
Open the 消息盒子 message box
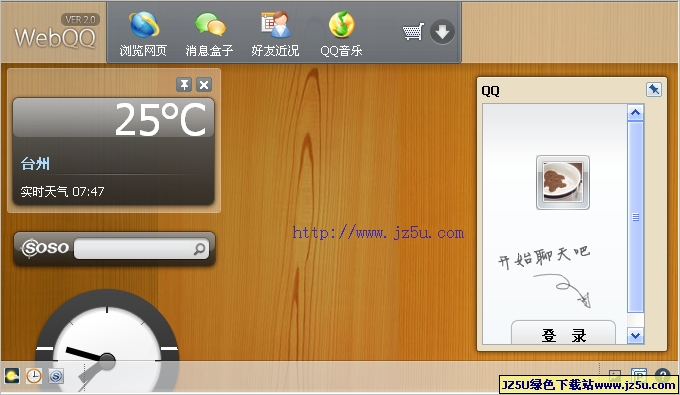tap(209, 35)
